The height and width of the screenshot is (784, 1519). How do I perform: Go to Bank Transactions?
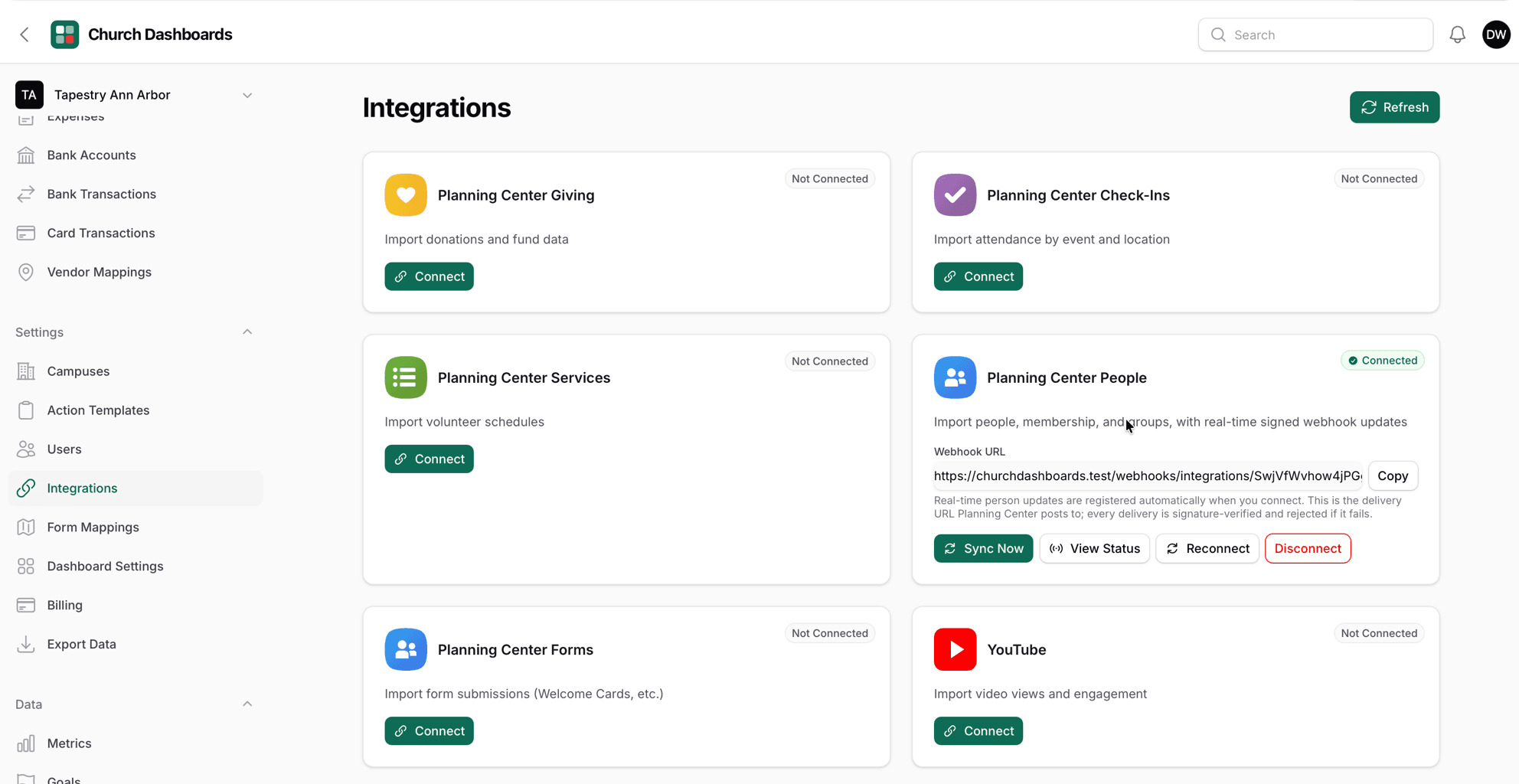[136, 194]
